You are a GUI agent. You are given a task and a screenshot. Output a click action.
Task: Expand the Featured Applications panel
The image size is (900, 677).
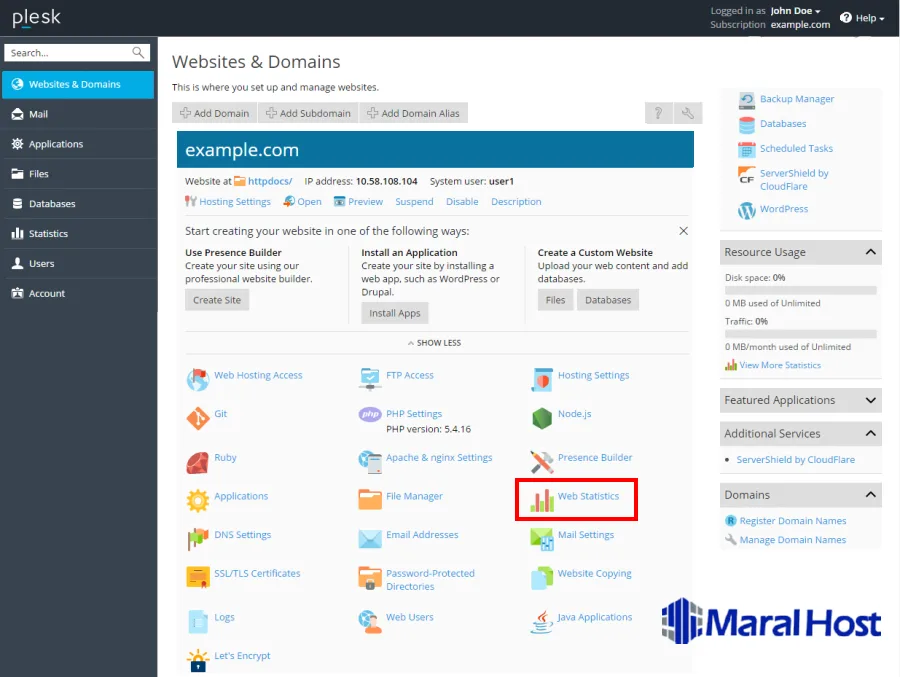[x=870, y=400]
